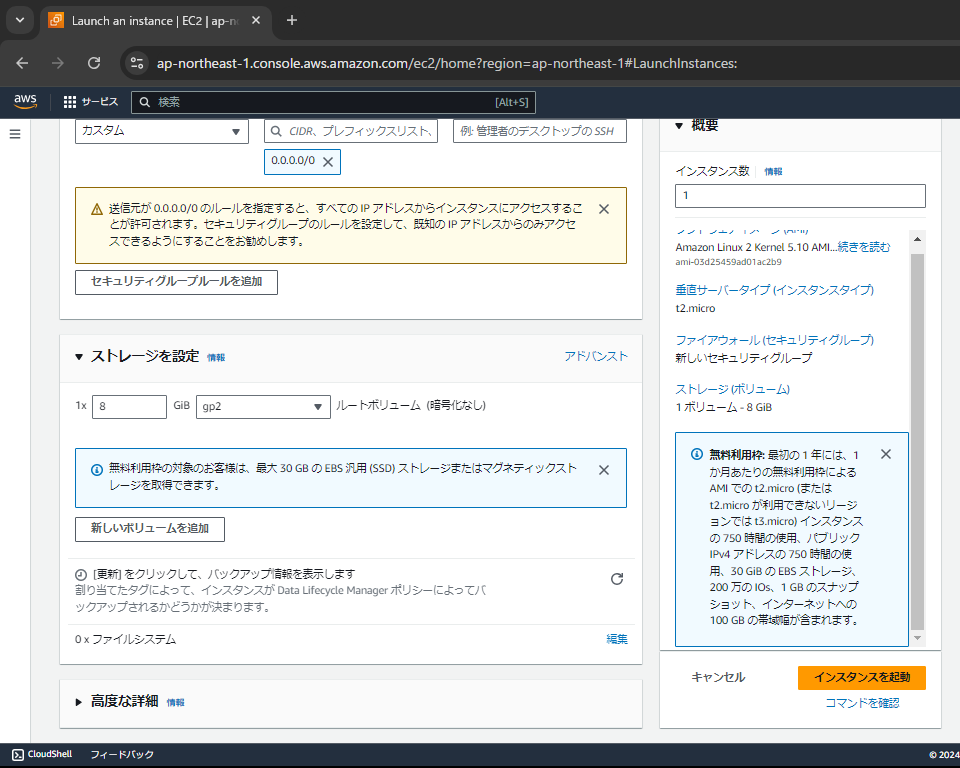Collapse the 概要 summary panel

(679, 126)
